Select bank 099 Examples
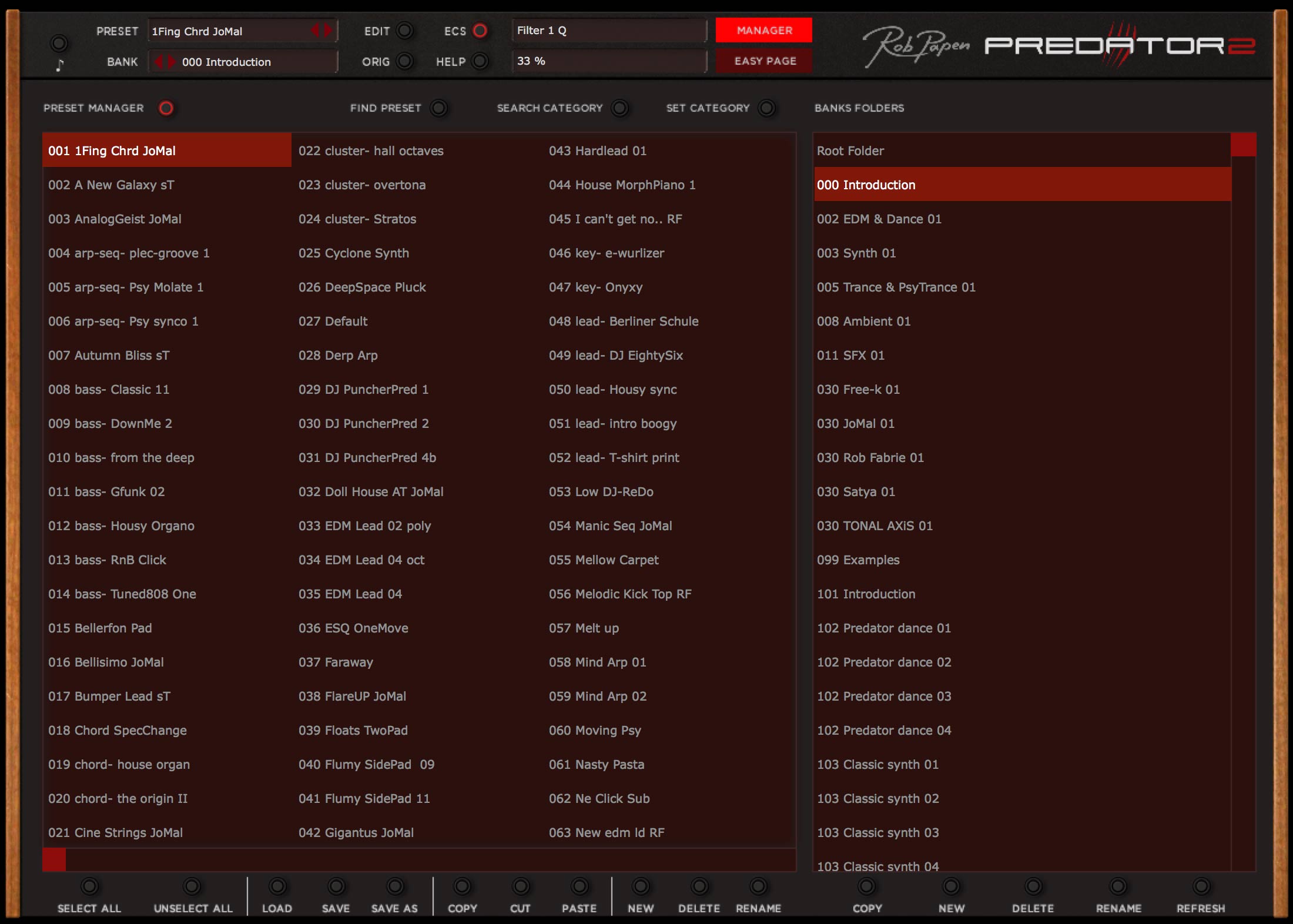Viewport: 1293px width, 924px height. point(1022,560)
